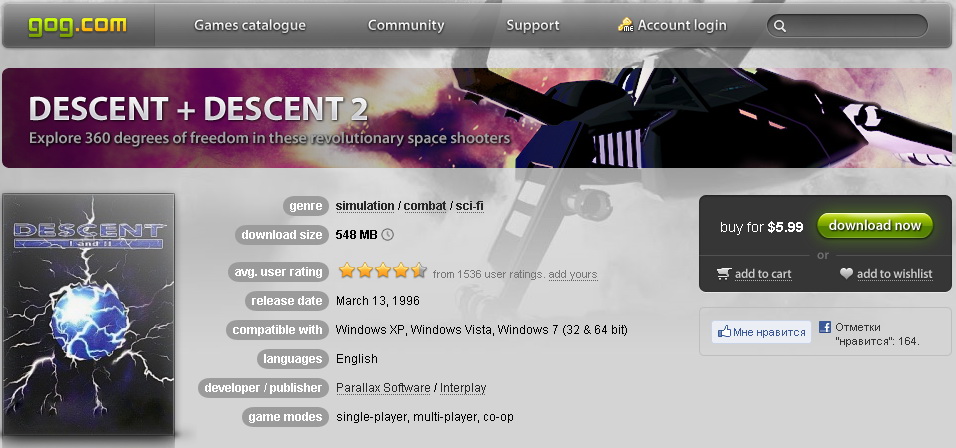This screenshot has width=956, height=448.
Task: Click the search magnifier icon
Action: (780, 26)
